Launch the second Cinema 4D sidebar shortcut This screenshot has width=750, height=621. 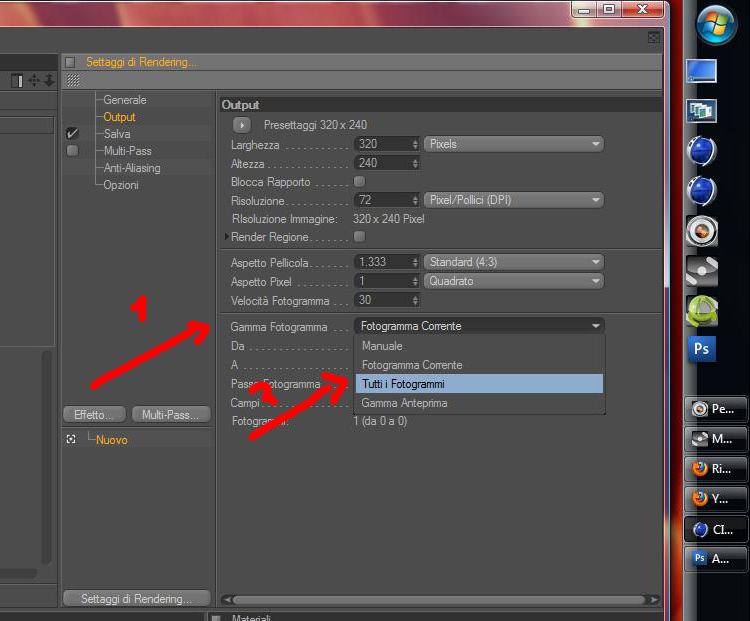click(702, 191)
